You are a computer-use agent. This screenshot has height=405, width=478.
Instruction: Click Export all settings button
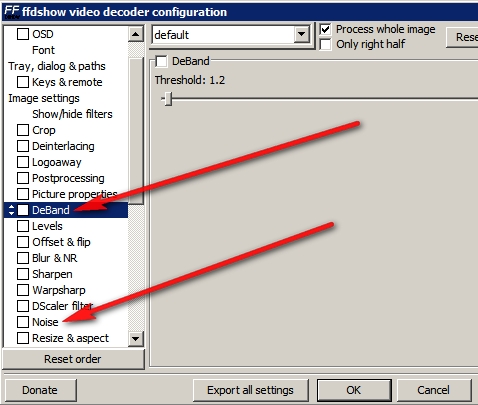pyautogui.click(x=250, y=390)
